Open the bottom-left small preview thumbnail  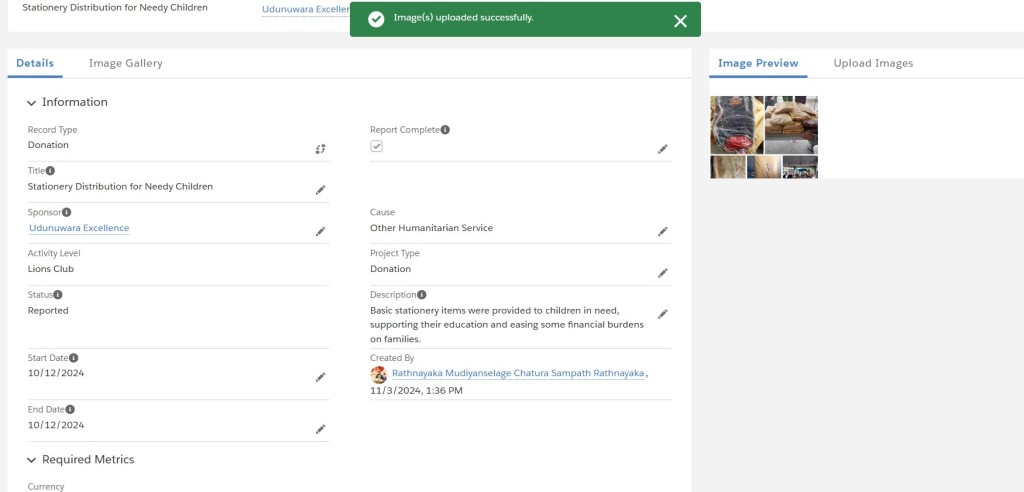[x=728, y=167]
